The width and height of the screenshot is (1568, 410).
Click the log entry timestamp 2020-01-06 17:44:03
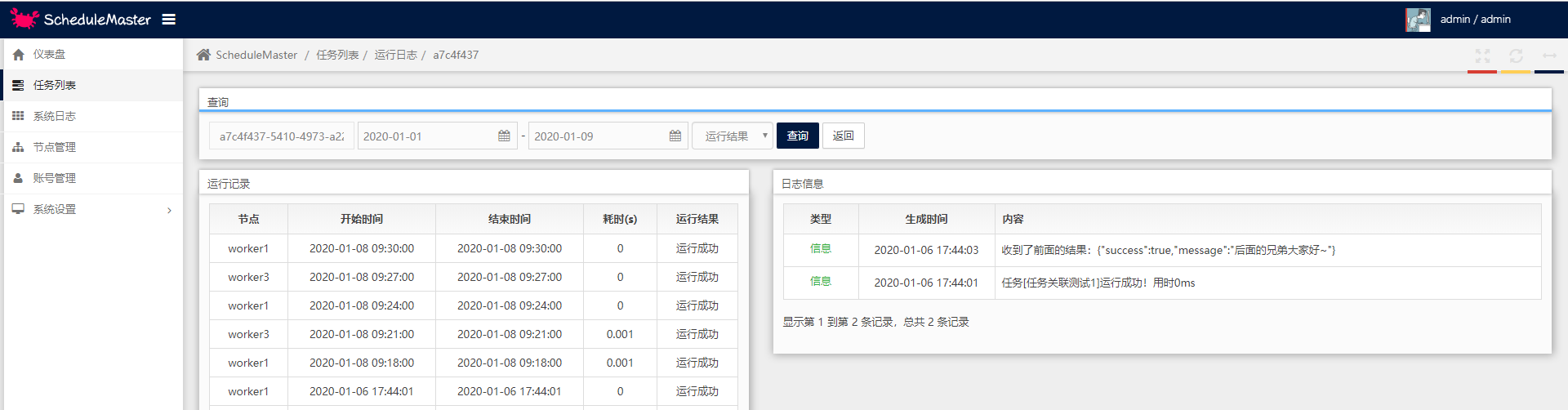(926, 250)
